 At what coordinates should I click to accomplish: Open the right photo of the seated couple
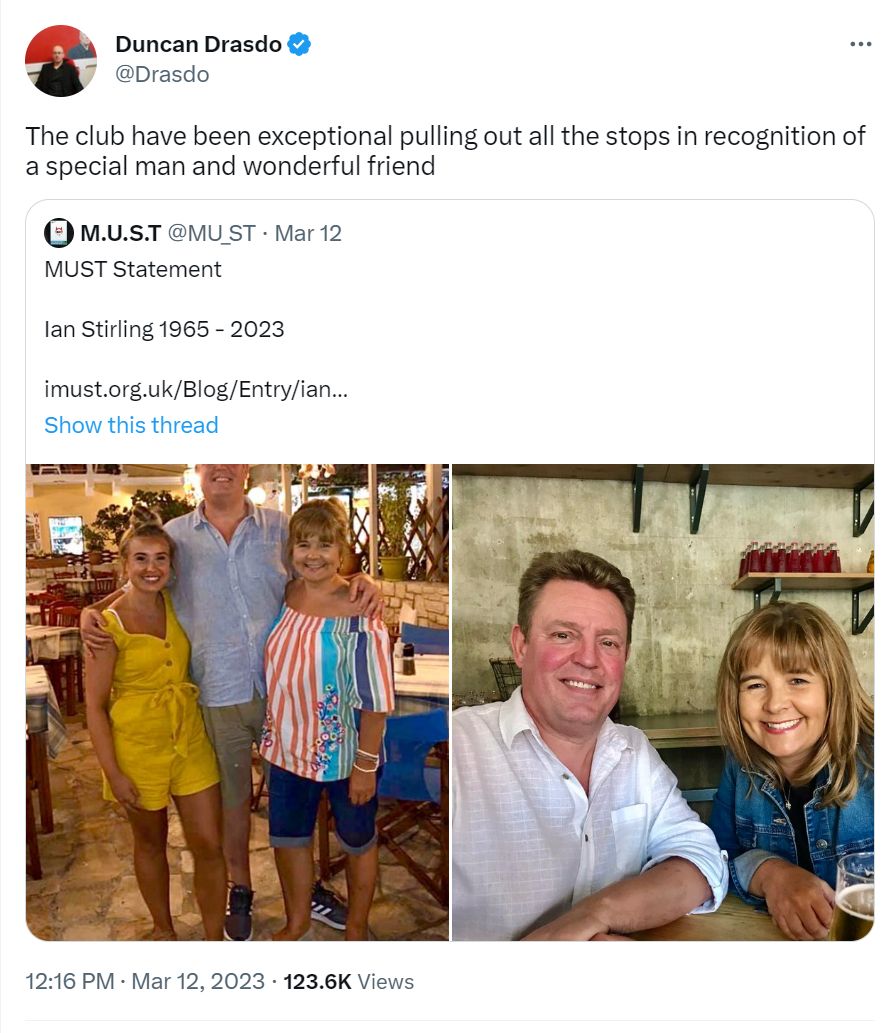pyautogui.click(x=662, y=702)
